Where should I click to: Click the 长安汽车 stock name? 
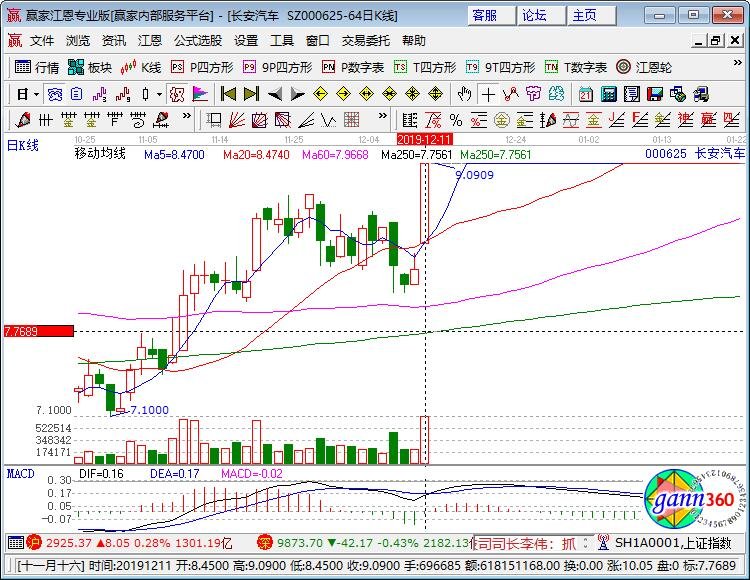click(720, 153)
